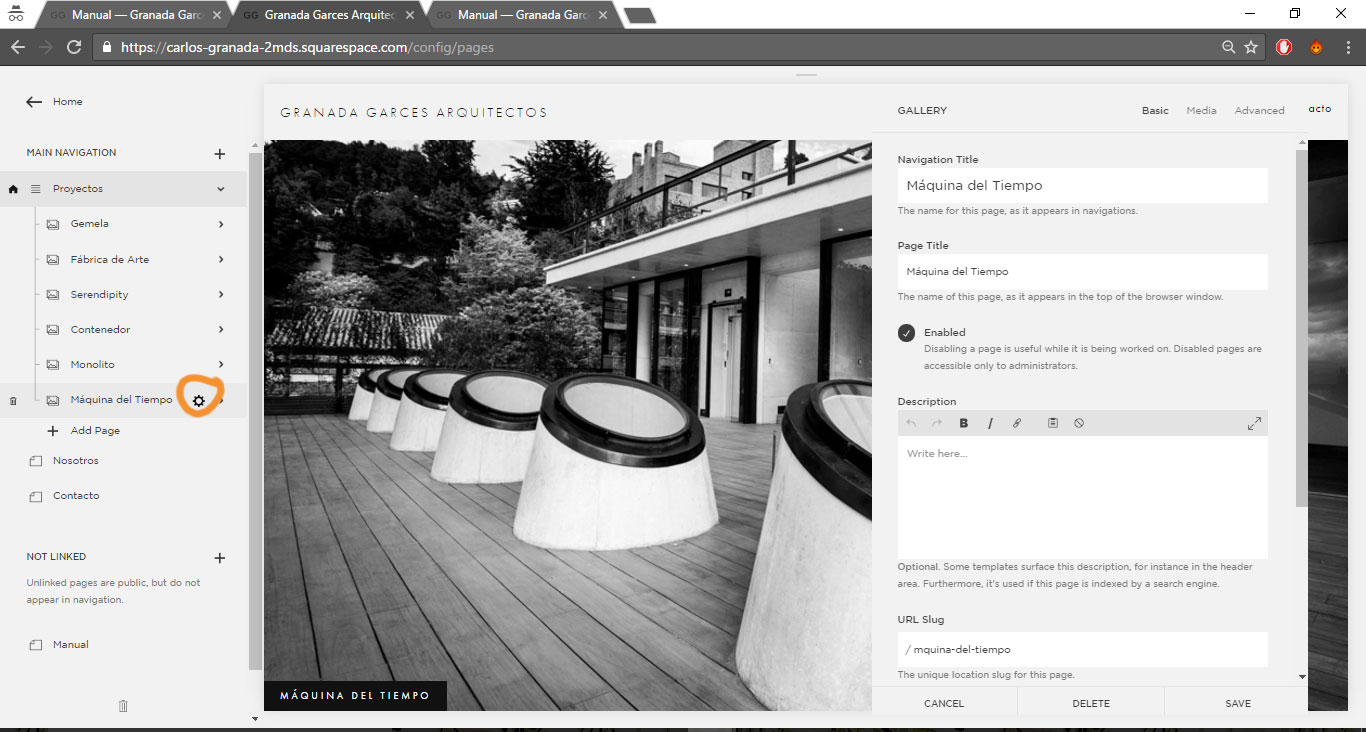1366x732 pixels.
Task: Close the first Manual browser tab
Action: [217, 15]
